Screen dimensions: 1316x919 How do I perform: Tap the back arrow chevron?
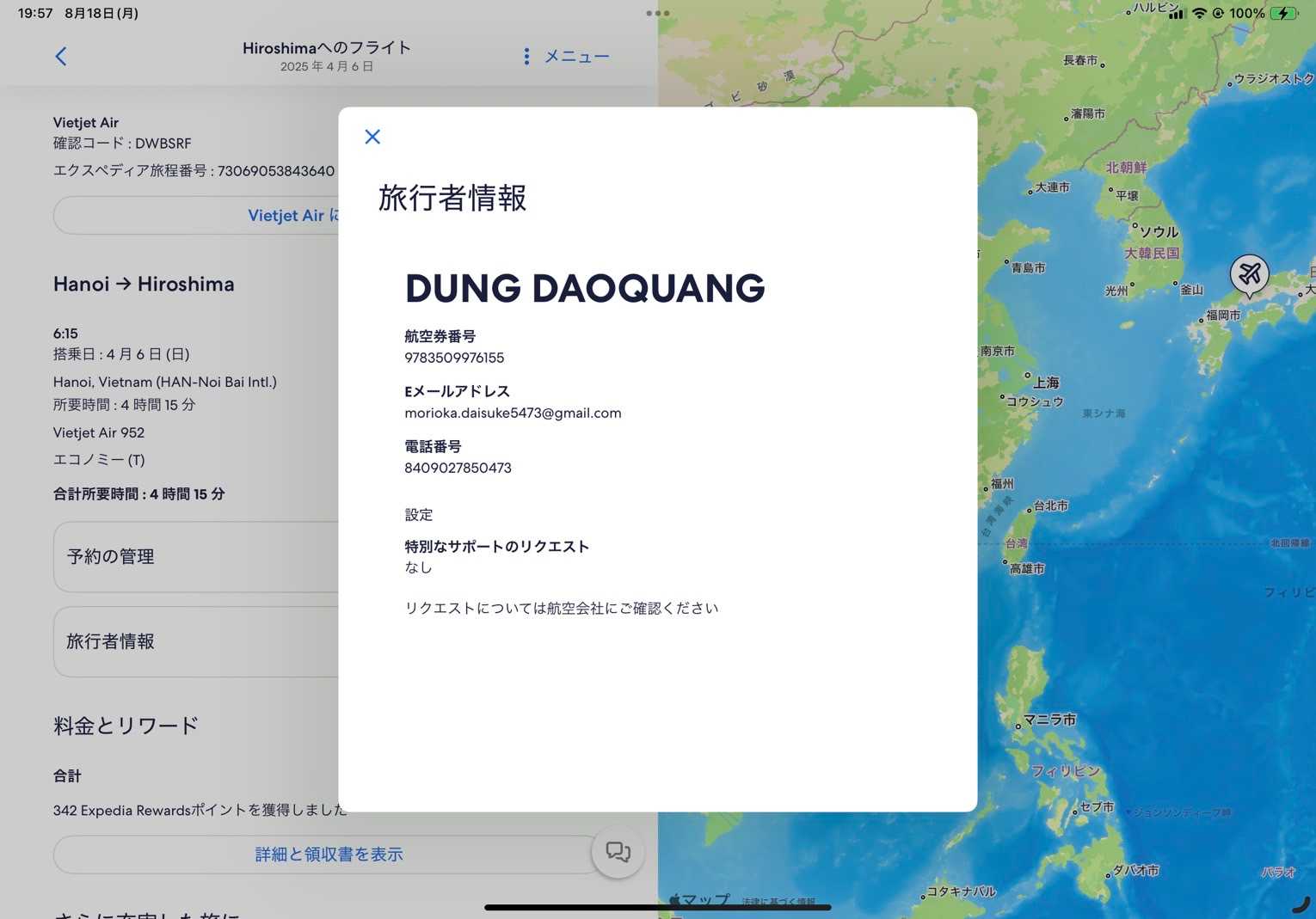pos(61,57)
